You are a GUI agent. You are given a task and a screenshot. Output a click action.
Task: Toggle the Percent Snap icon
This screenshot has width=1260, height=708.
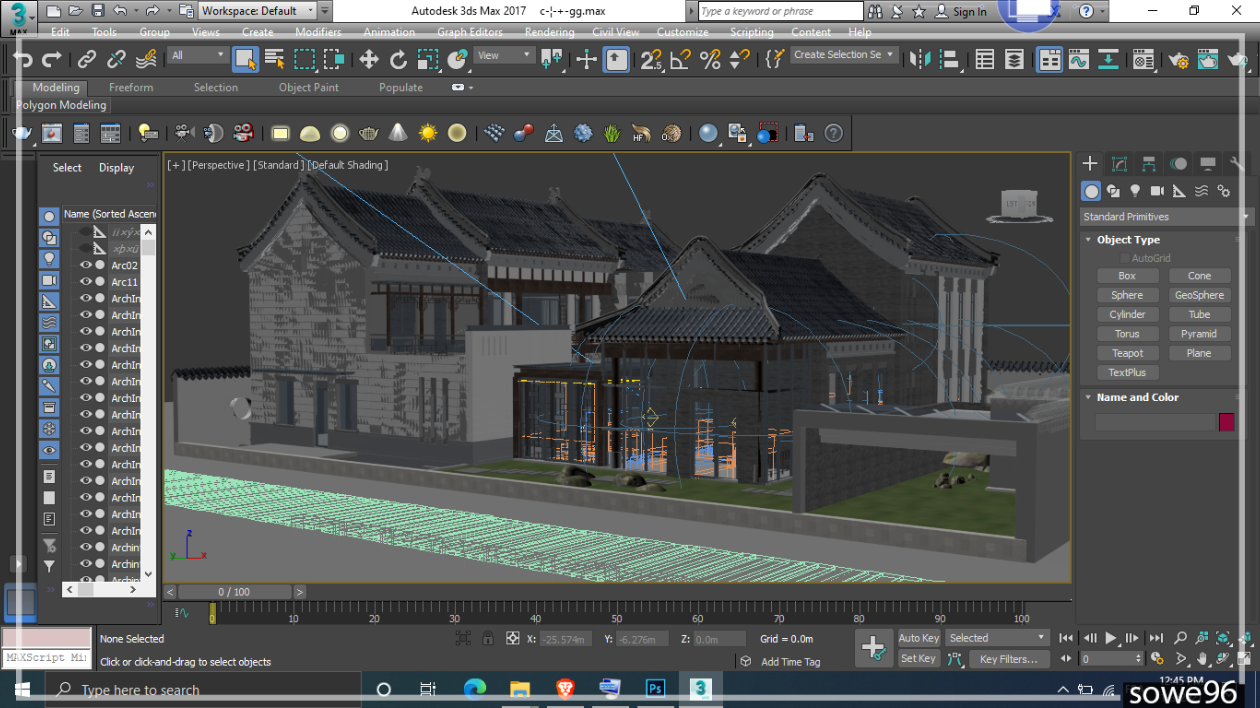coord(710,60)
